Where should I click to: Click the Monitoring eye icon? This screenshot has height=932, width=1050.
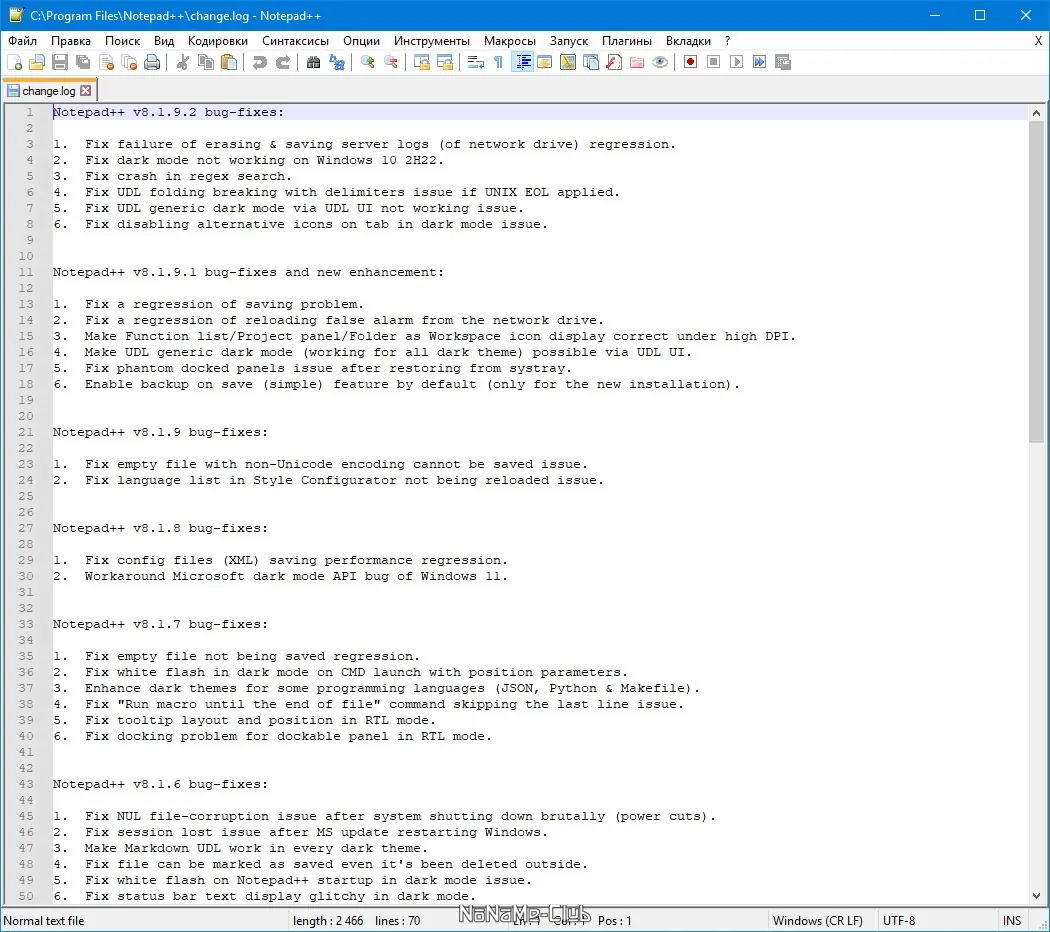coord(660,62)
